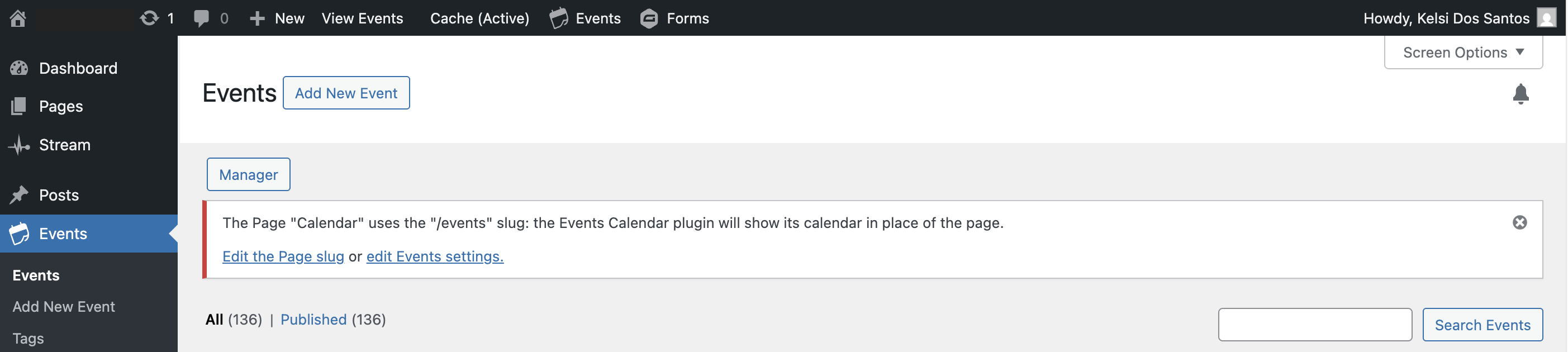Click the Forms icon in admin bar
The image size is (1568, 352).
pos(649,18)
